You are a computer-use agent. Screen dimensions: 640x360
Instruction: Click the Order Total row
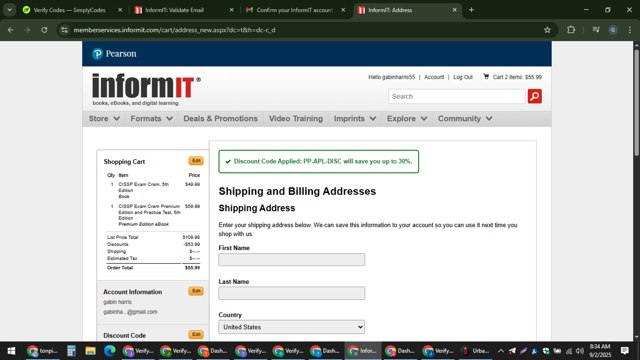pyautogui.click(x=153, y=268)
